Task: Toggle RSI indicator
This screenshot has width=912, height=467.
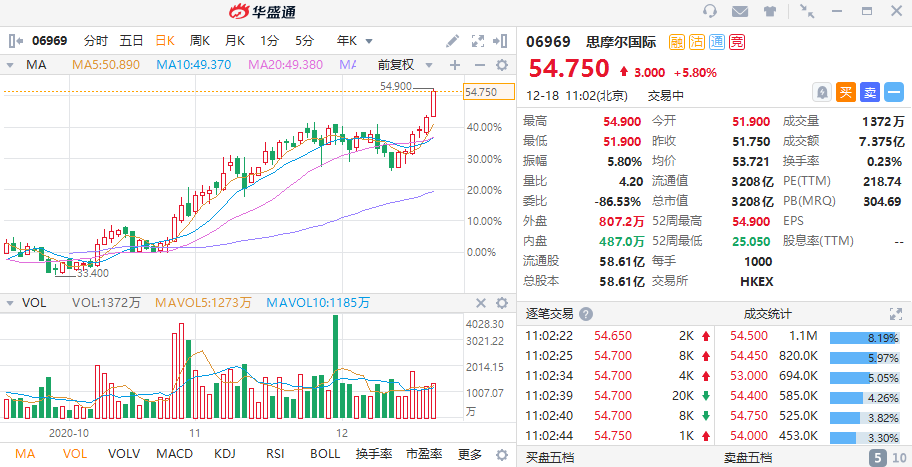Action: pyautogui.click(x=274, y=454)
